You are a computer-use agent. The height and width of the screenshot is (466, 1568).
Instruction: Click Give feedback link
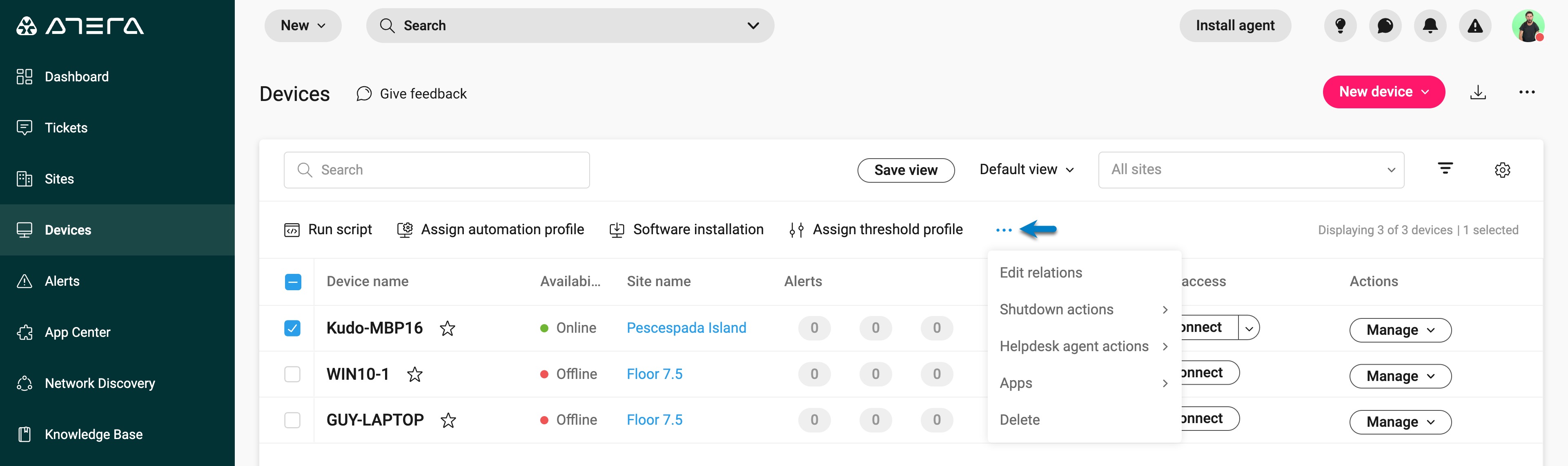[412, 94]
